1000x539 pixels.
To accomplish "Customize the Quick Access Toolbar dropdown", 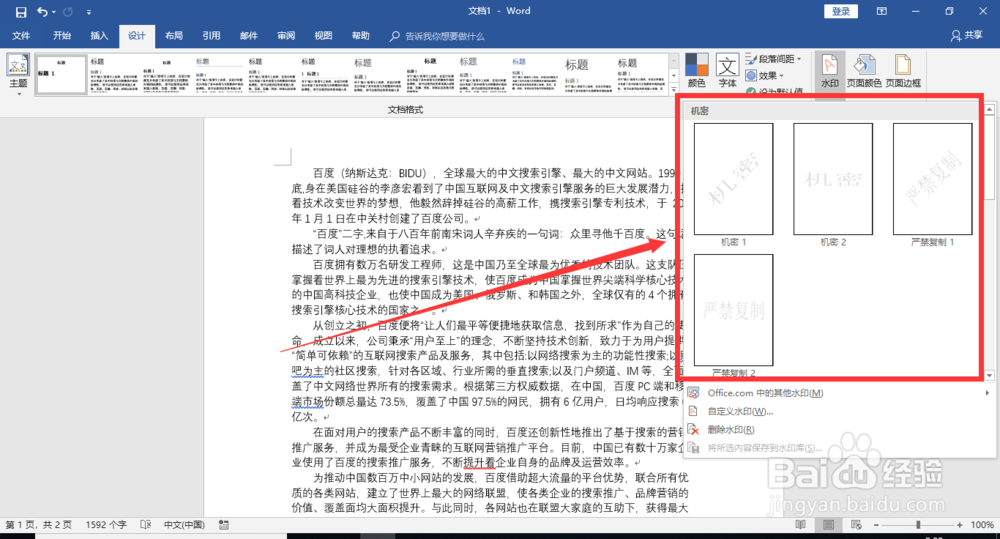I will (89, 12).
